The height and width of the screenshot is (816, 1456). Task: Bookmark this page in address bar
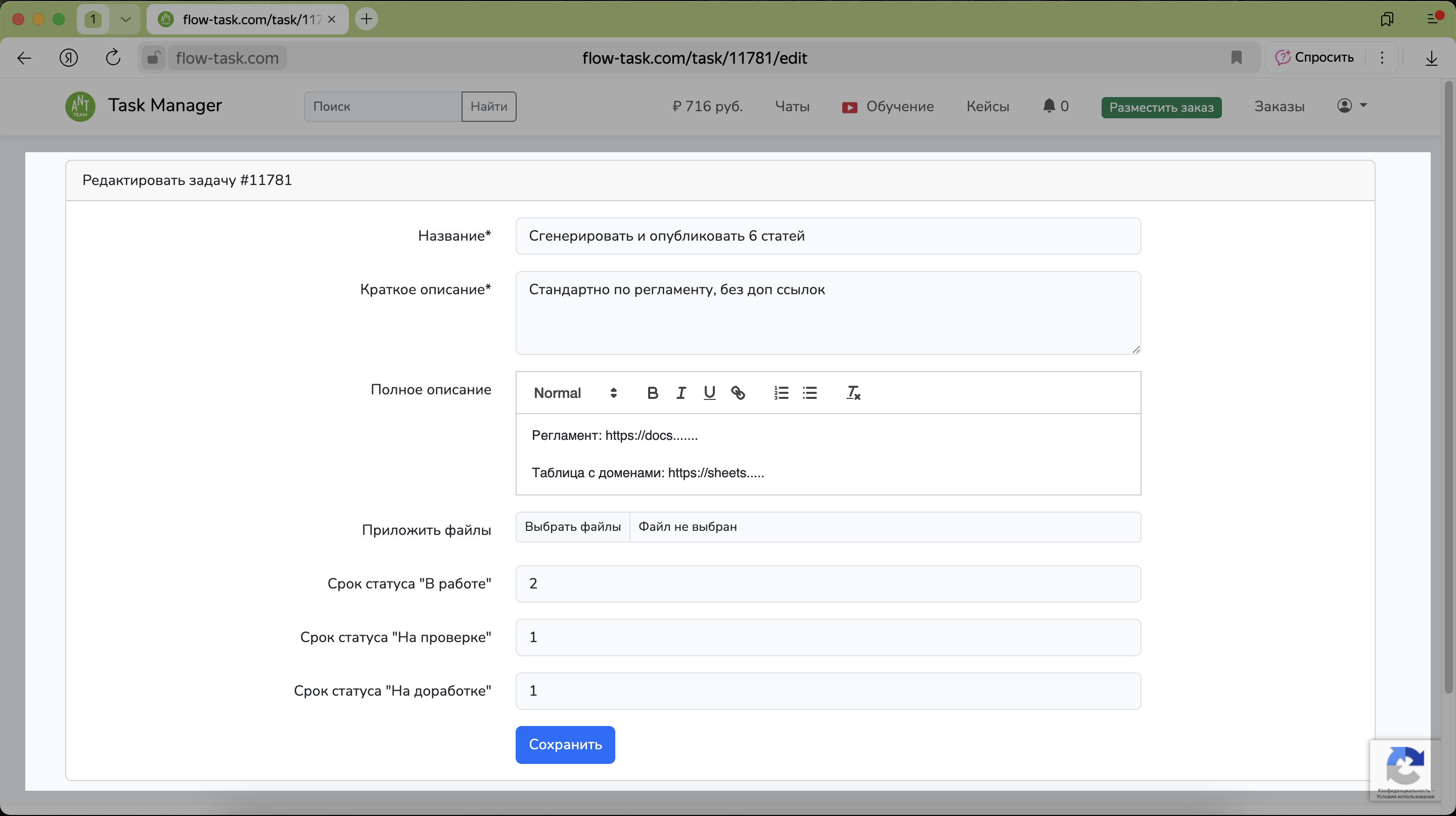(1236, 58)
